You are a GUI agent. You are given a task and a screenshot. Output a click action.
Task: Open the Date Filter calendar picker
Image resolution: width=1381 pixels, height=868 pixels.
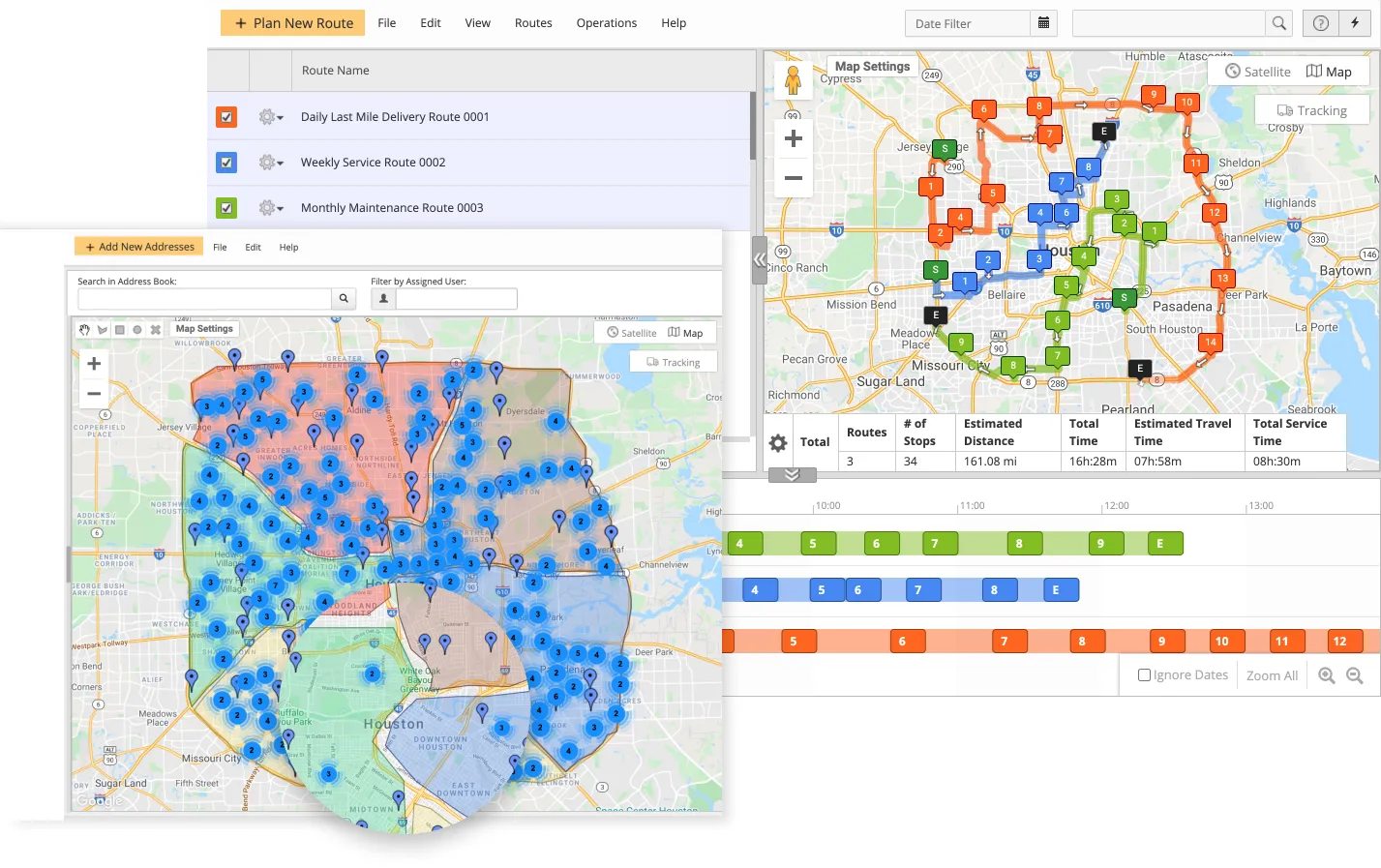pos(1044,21)
